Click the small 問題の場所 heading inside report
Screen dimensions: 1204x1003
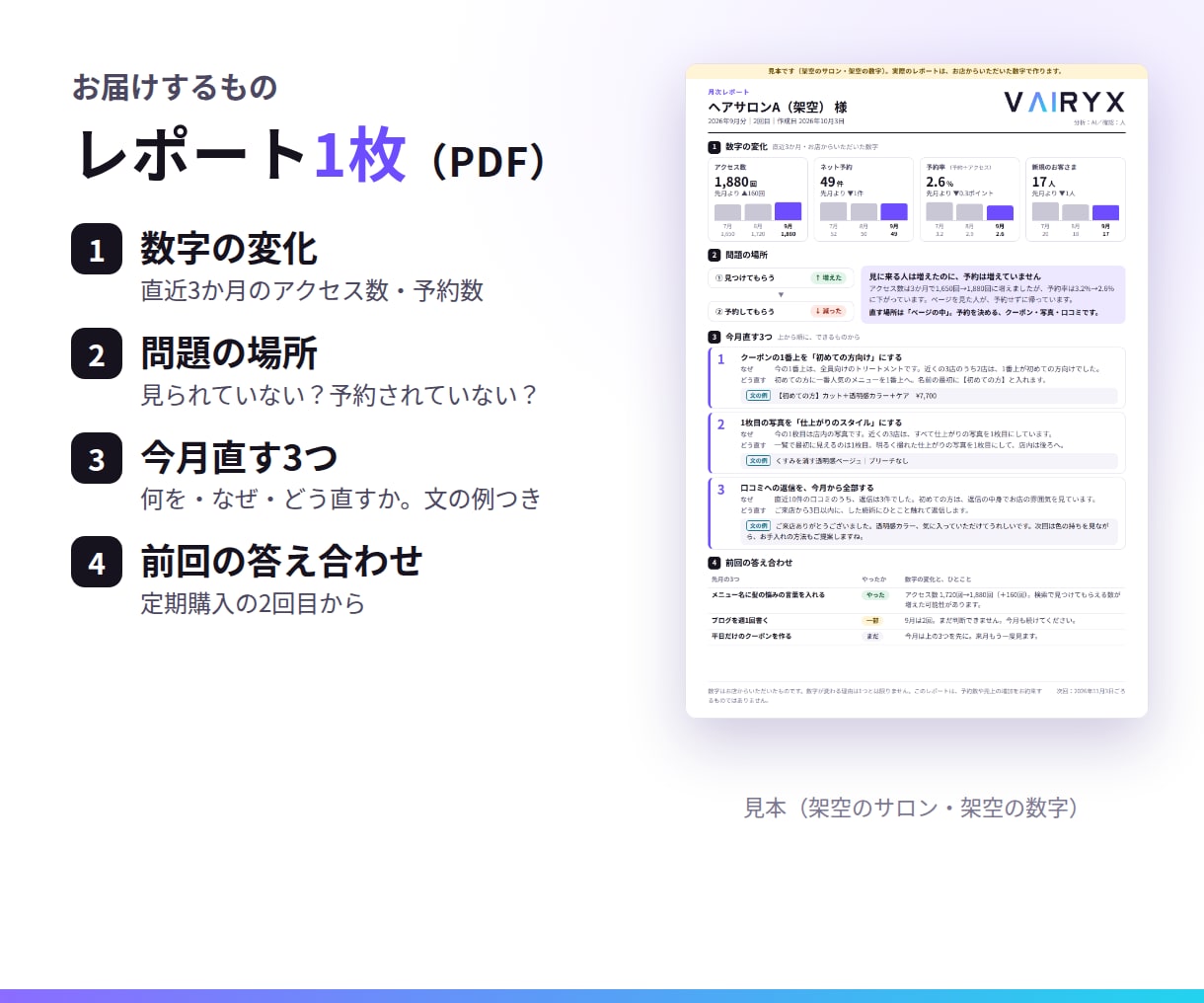[746, 255]
